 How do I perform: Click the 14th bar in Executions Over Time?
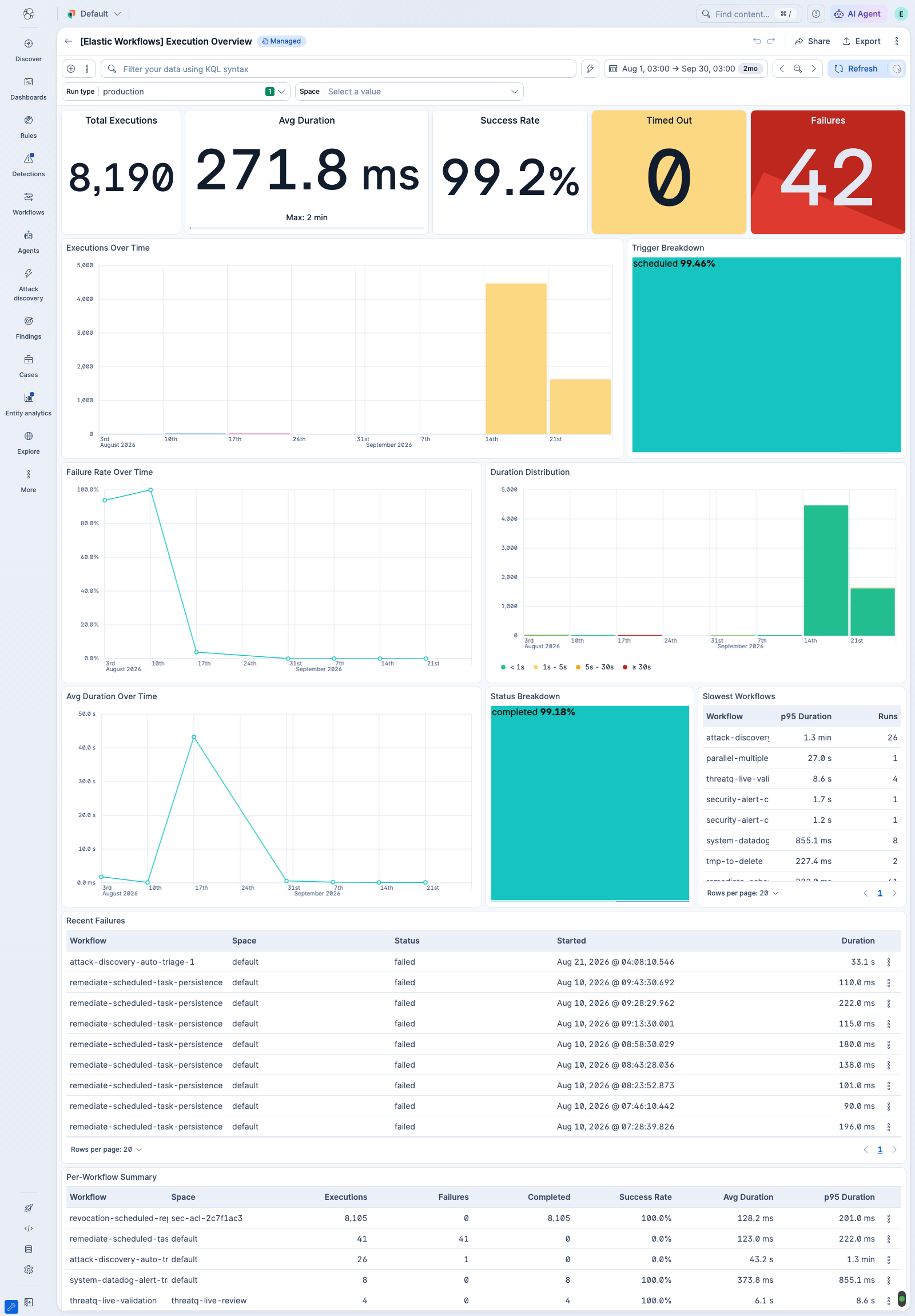click(x=516, y=359)
